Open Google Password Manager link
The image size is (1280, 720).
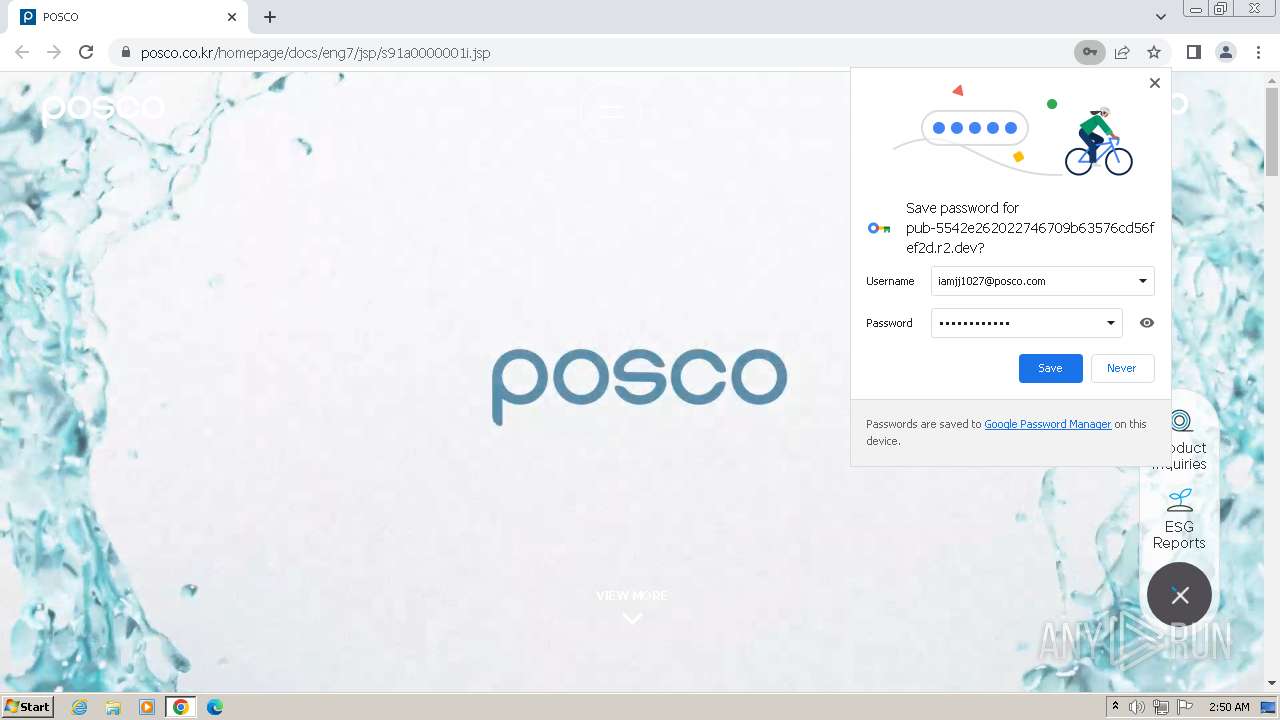[1047, 424]
